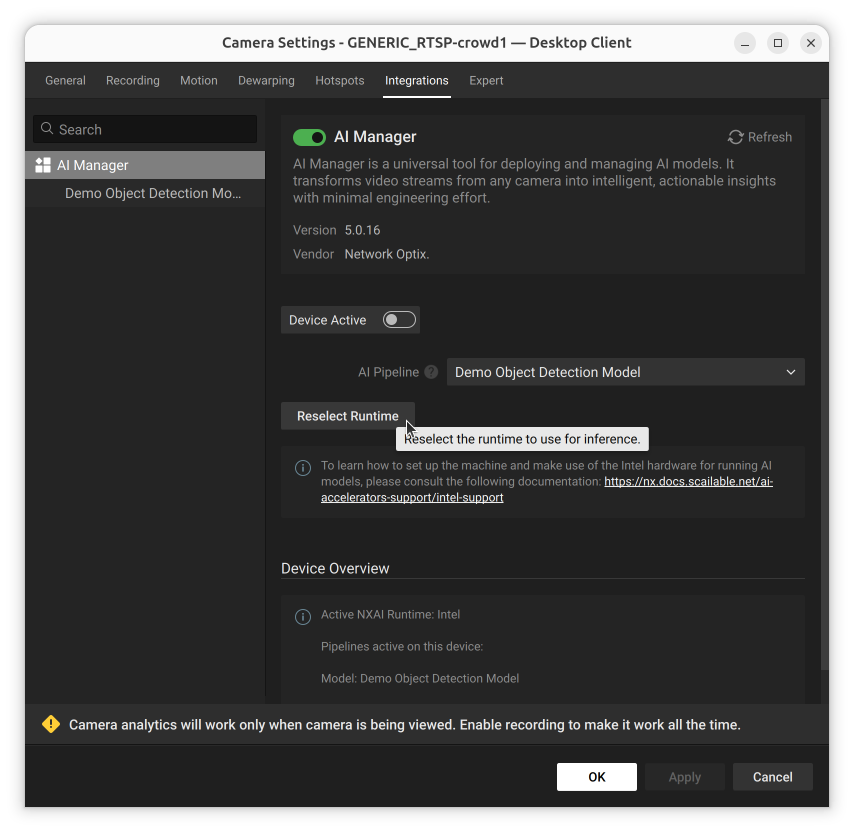Screen dimensions: 854x832
Task: Close the Camera Settings window
Action: pos(810,43)
